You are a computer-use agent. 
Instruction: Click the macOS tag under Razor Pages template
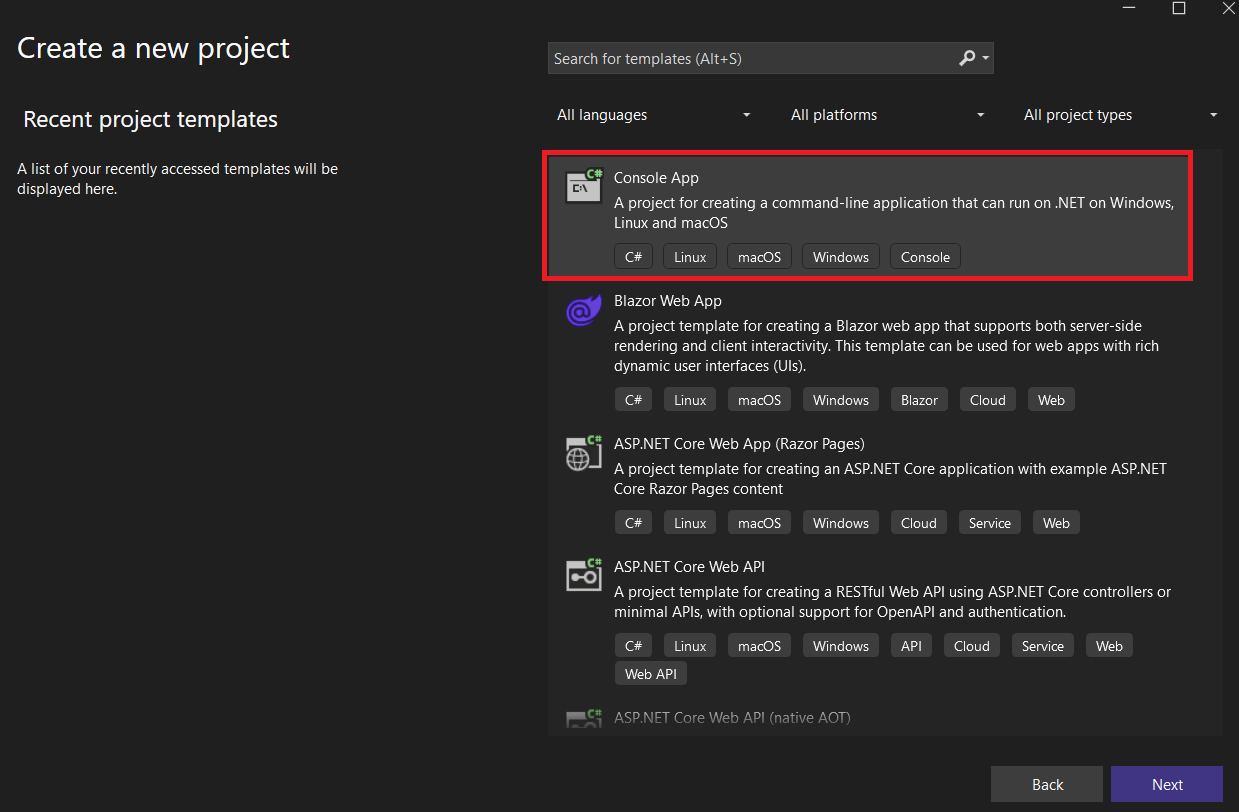pos(759,523)
